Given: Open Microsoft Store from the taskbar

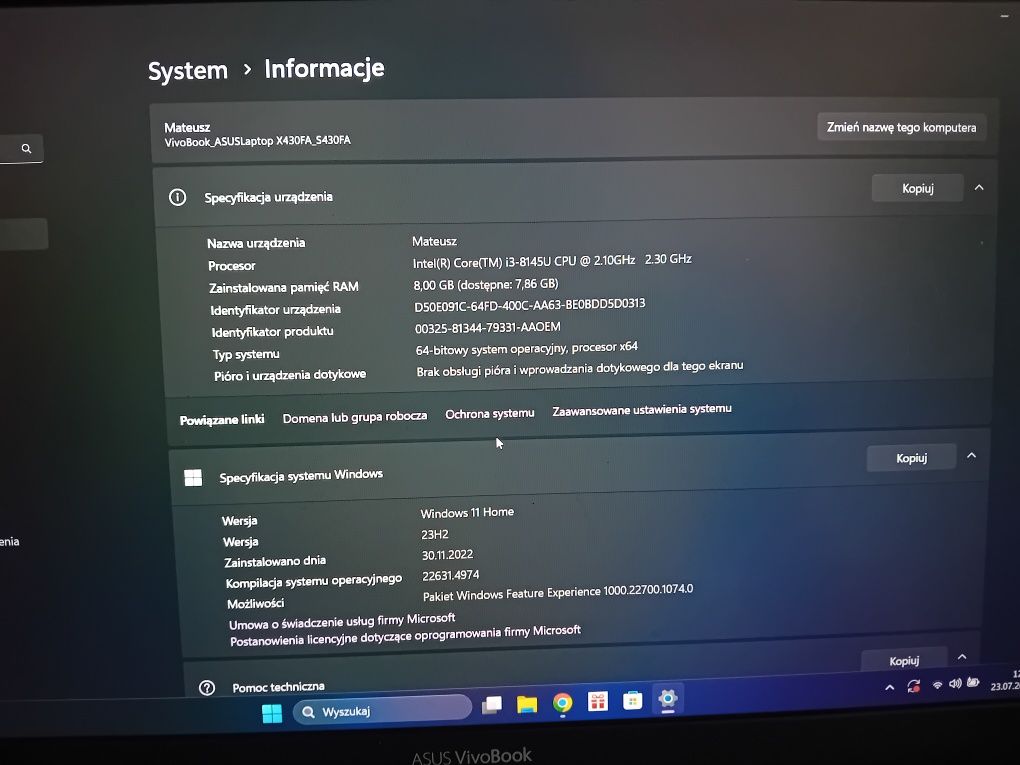Looking at the screenshot, I should pyautogui.click(x=632, y=701).
